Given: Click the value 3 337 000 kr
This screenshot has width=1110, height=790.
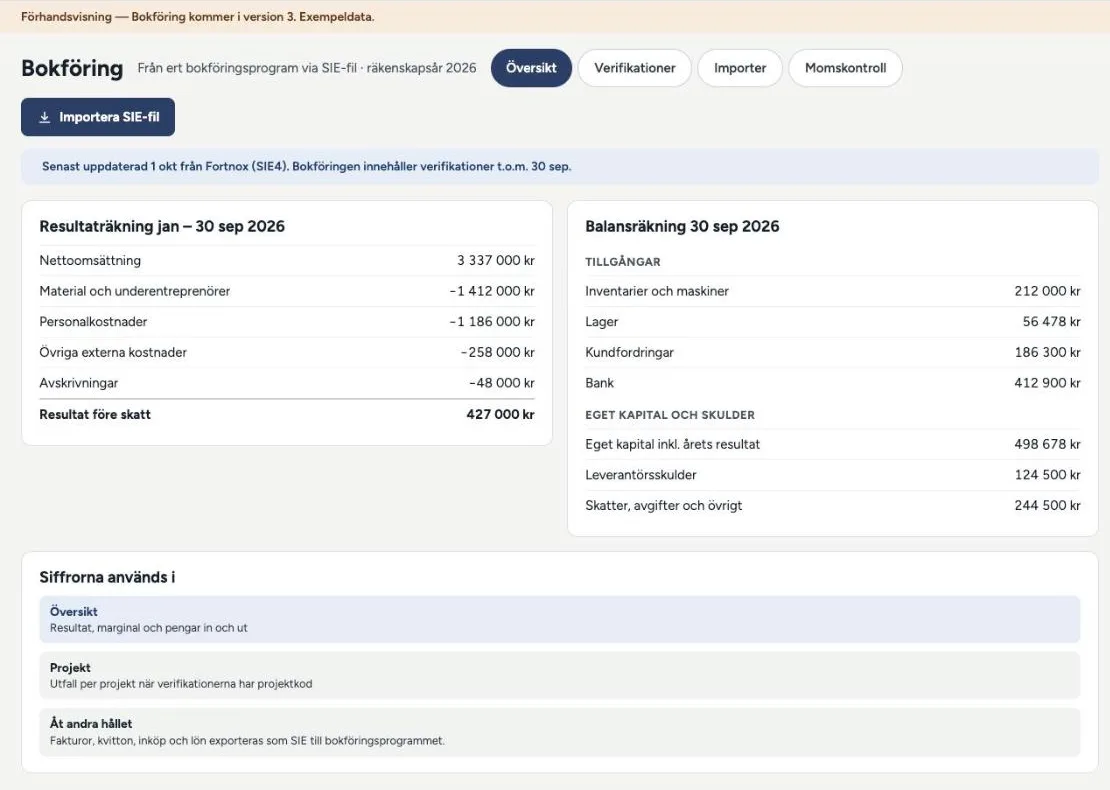Looking at the screenshot, I should pos(496,261).
